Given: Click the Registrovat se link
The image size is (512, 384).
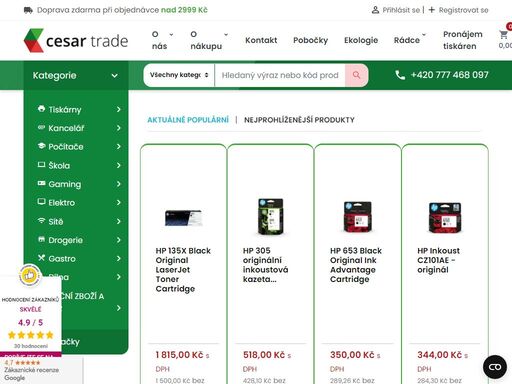Looking at the screenshot, I should [463, 10].
